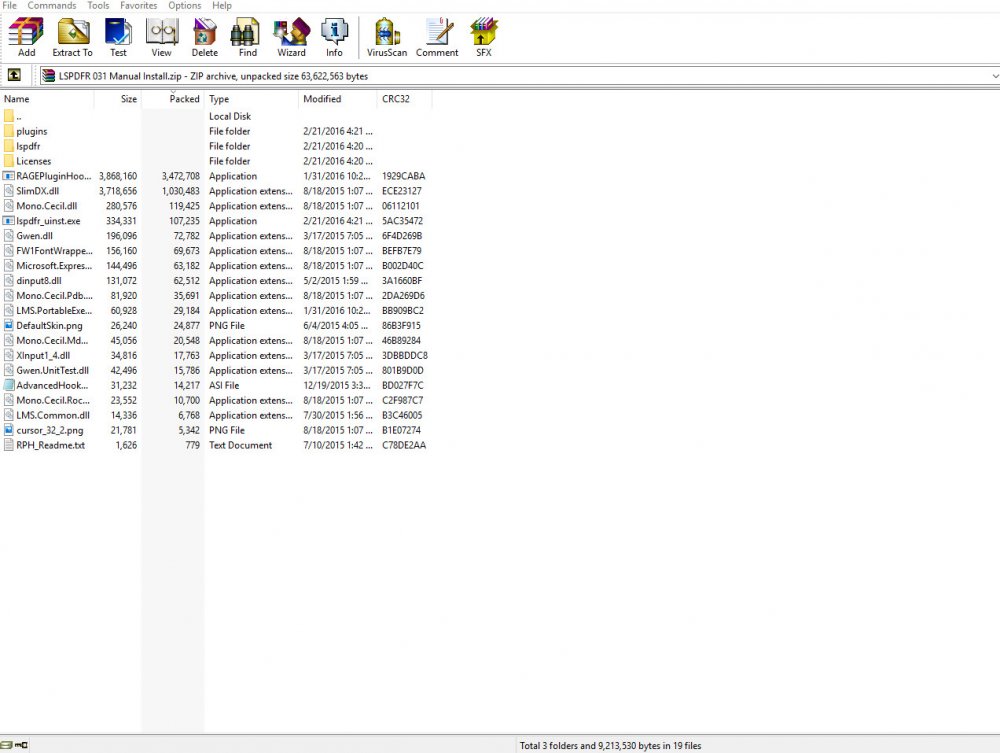This screenshot has height=753, width=1000.
Task: Click the 'Text Document' type cell
Action: coord(240,445)
